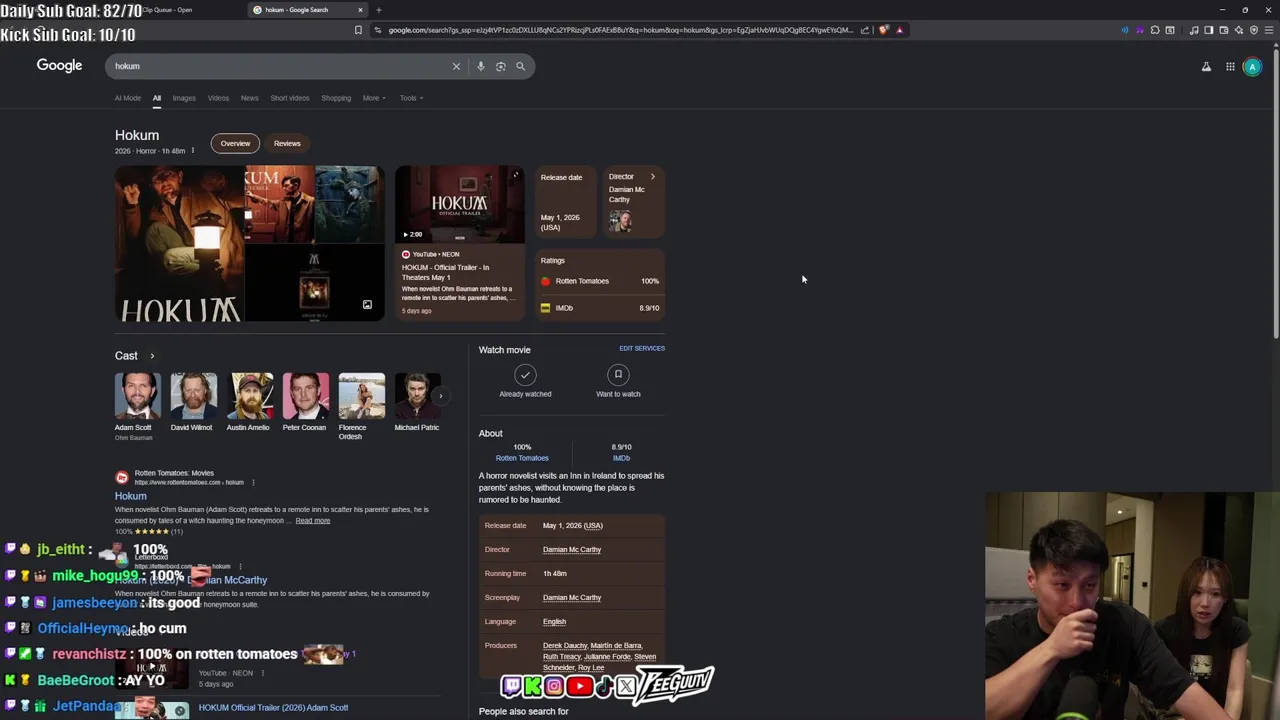Play the HOKUM Official Trailer video thumbnail

[459, 204]
